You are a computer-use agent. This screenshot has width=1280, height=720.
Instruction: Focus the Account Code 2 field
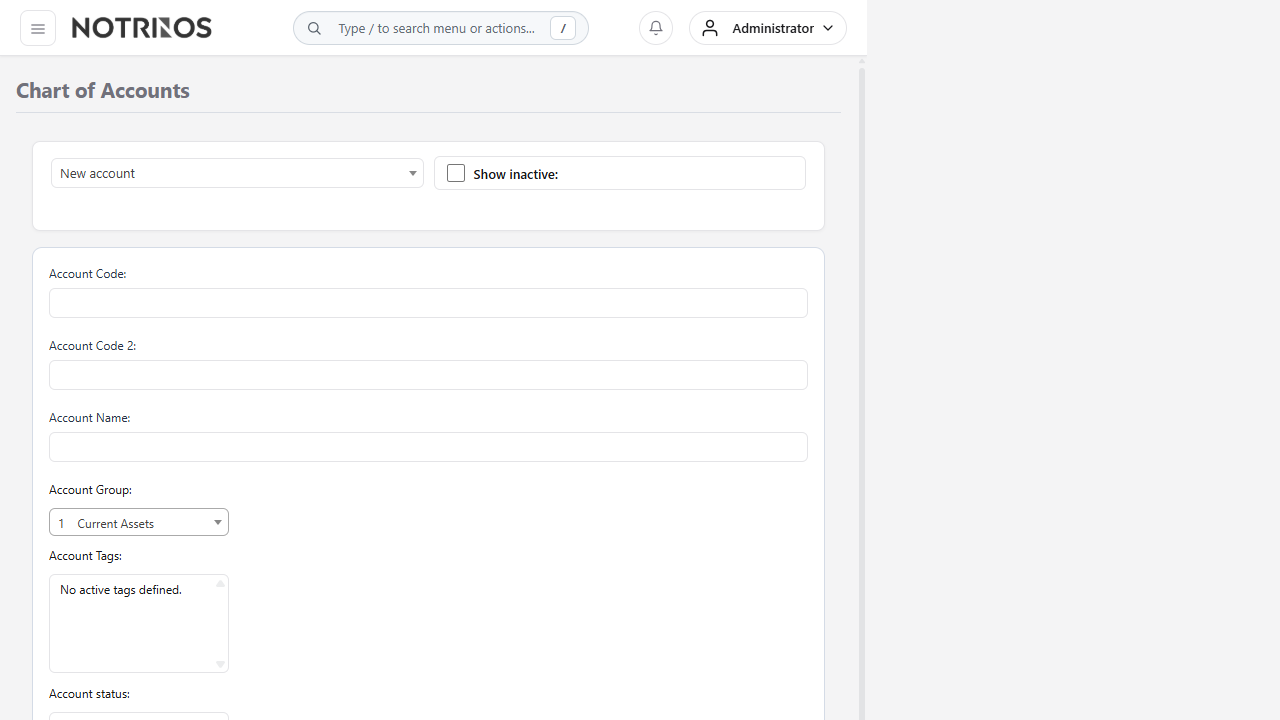click(x=428, y=375)
